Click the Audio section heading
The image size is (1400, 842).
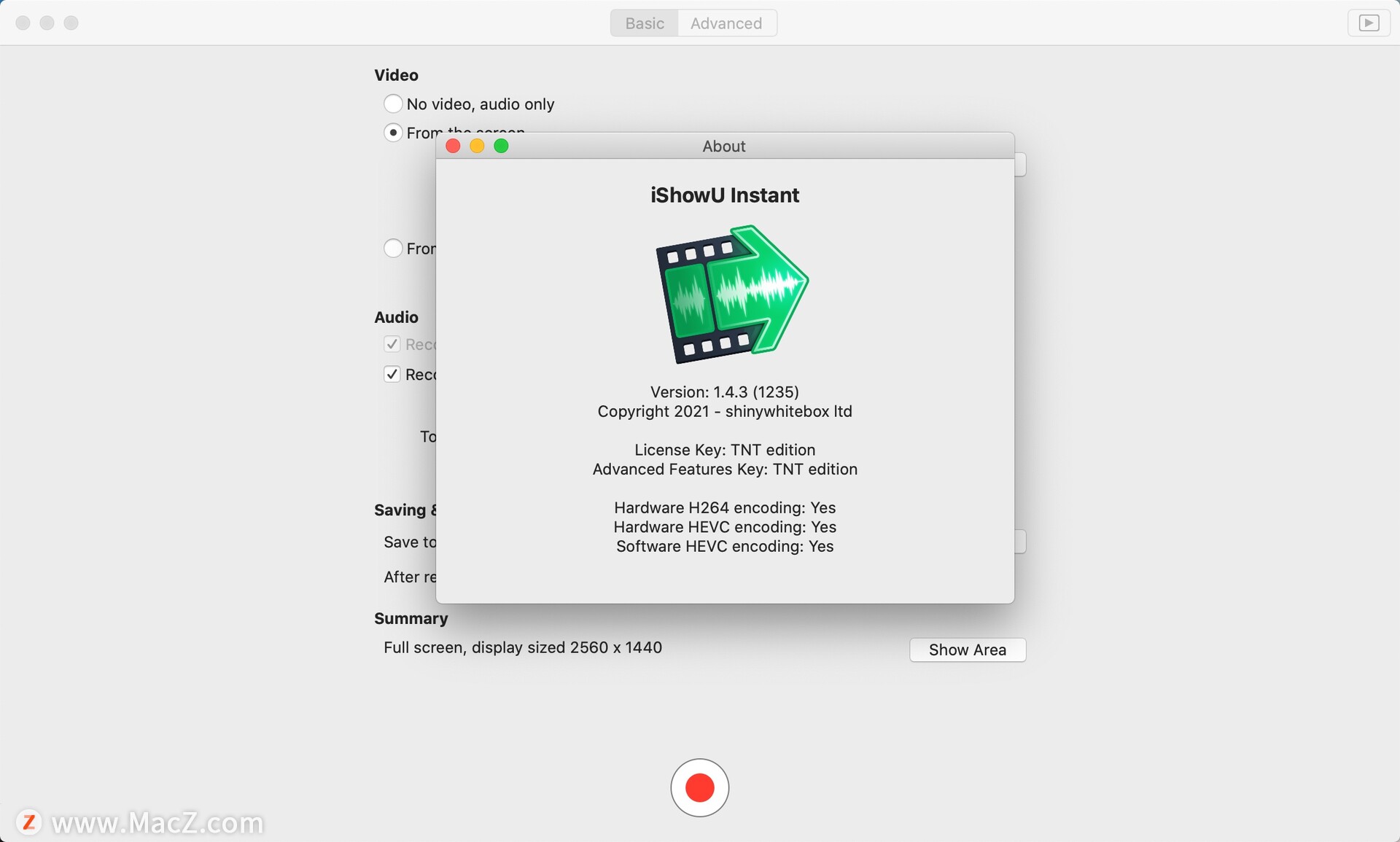click(396, 317)
